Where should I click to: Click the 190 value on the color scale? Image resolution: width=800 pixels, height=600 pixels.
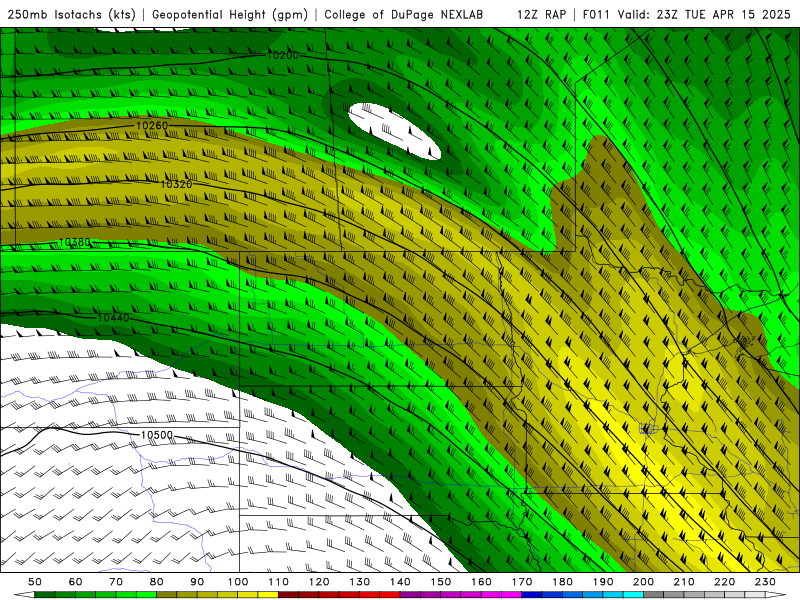click(x=603, y=582)
